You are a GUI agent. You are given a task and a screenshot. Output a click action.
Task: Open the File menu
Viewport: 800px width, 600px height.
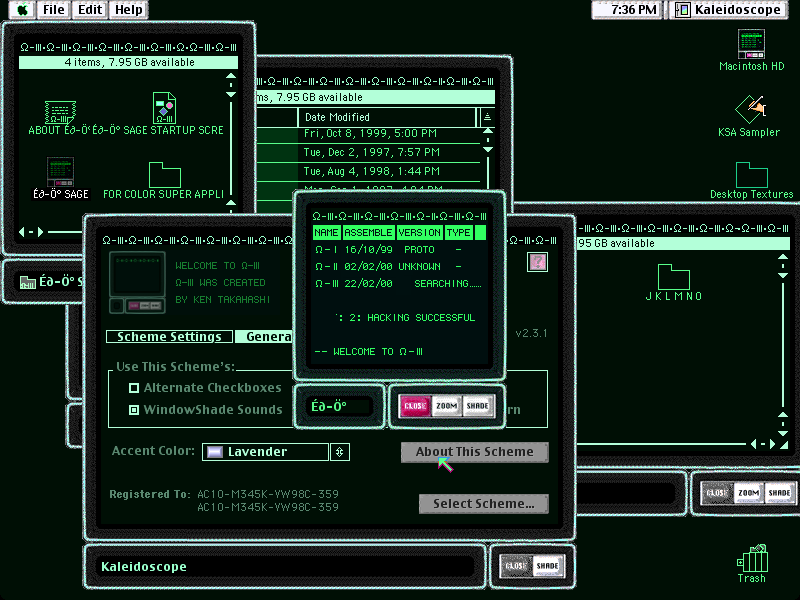(x=54, y=10)
